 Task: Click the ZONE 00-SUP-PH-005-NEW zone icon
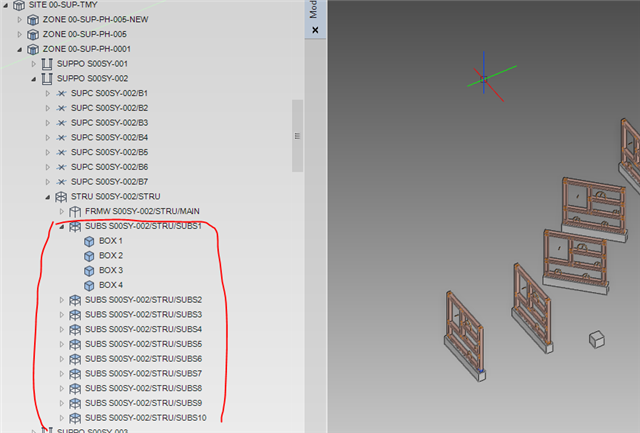coord(33,20)
